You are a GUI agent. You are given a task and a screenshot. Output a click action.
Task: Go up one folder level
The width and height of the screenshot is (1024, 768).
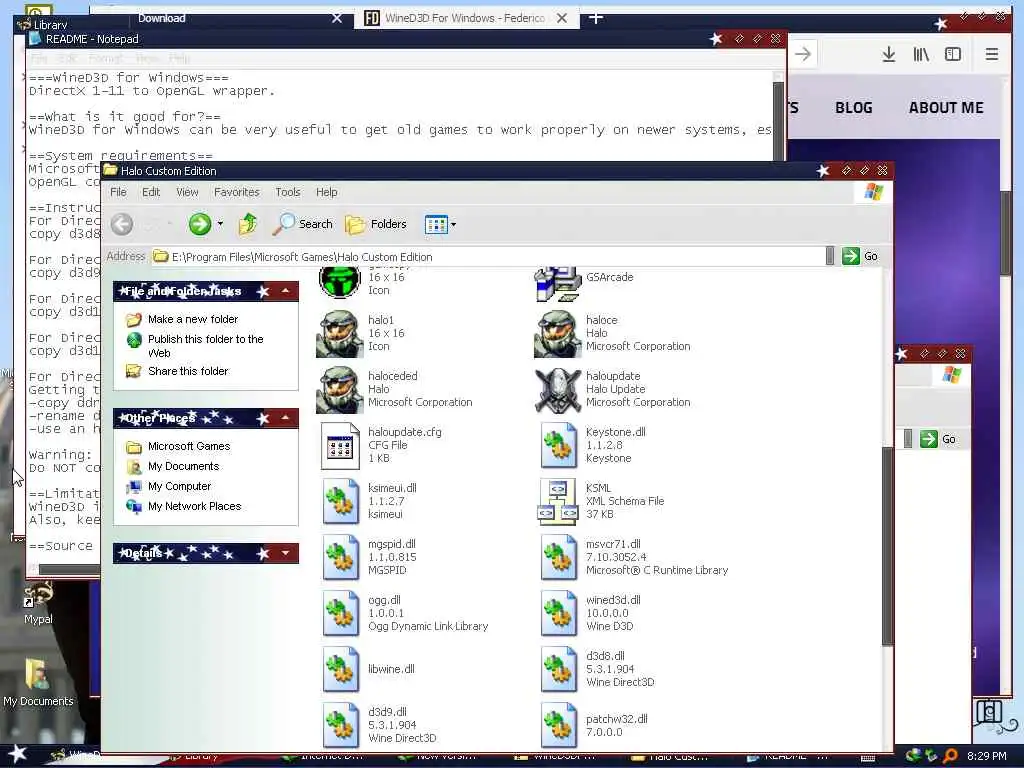248,225
